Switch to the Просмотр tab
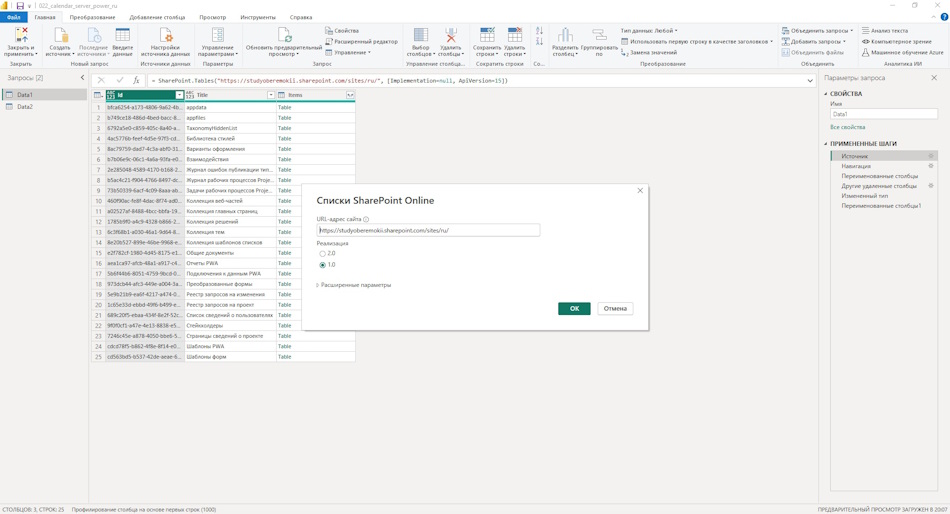The width and height of the screenshot is (950, 514). tap(213, 17)
